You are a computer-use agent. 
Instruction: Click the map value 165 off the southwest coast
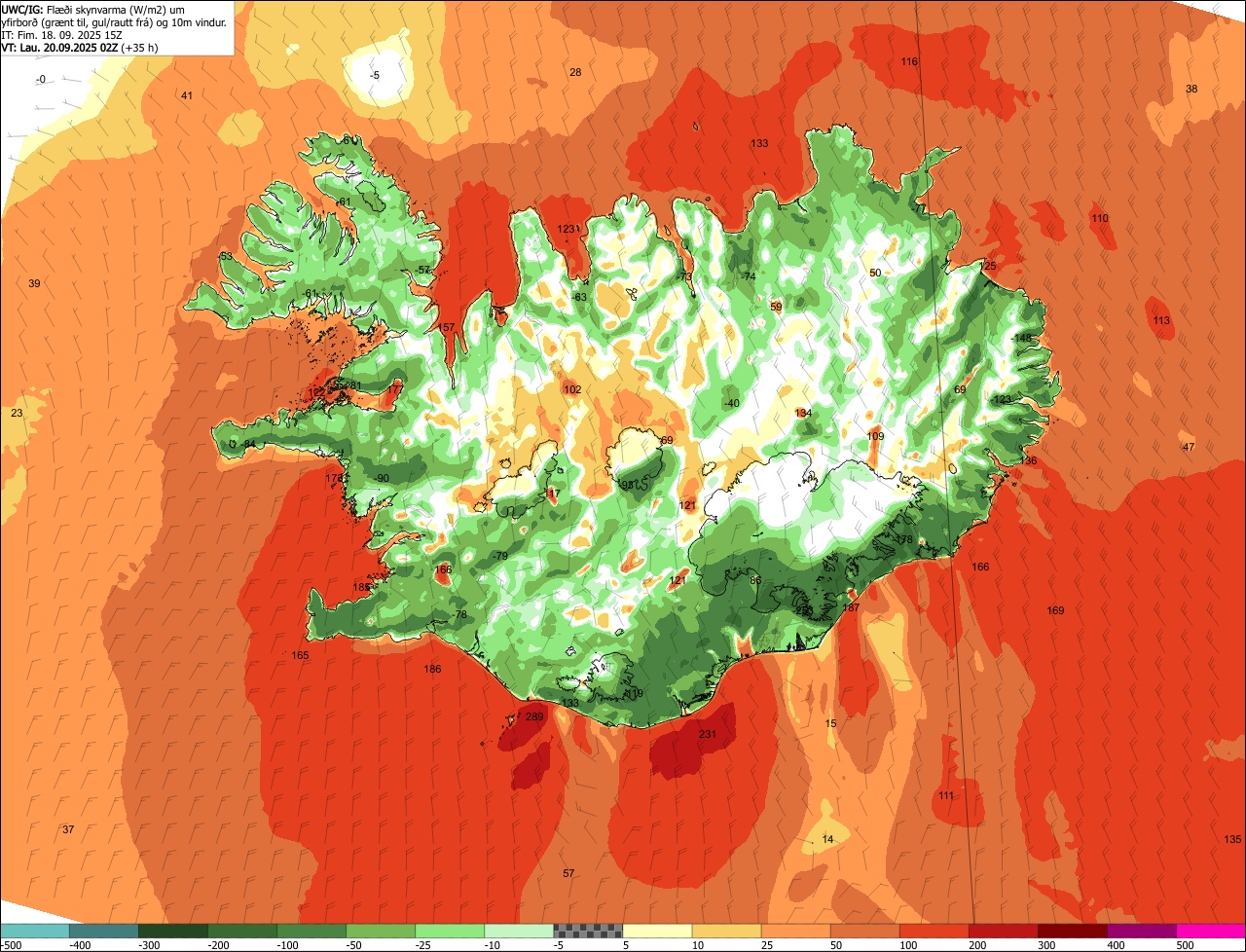300,655
